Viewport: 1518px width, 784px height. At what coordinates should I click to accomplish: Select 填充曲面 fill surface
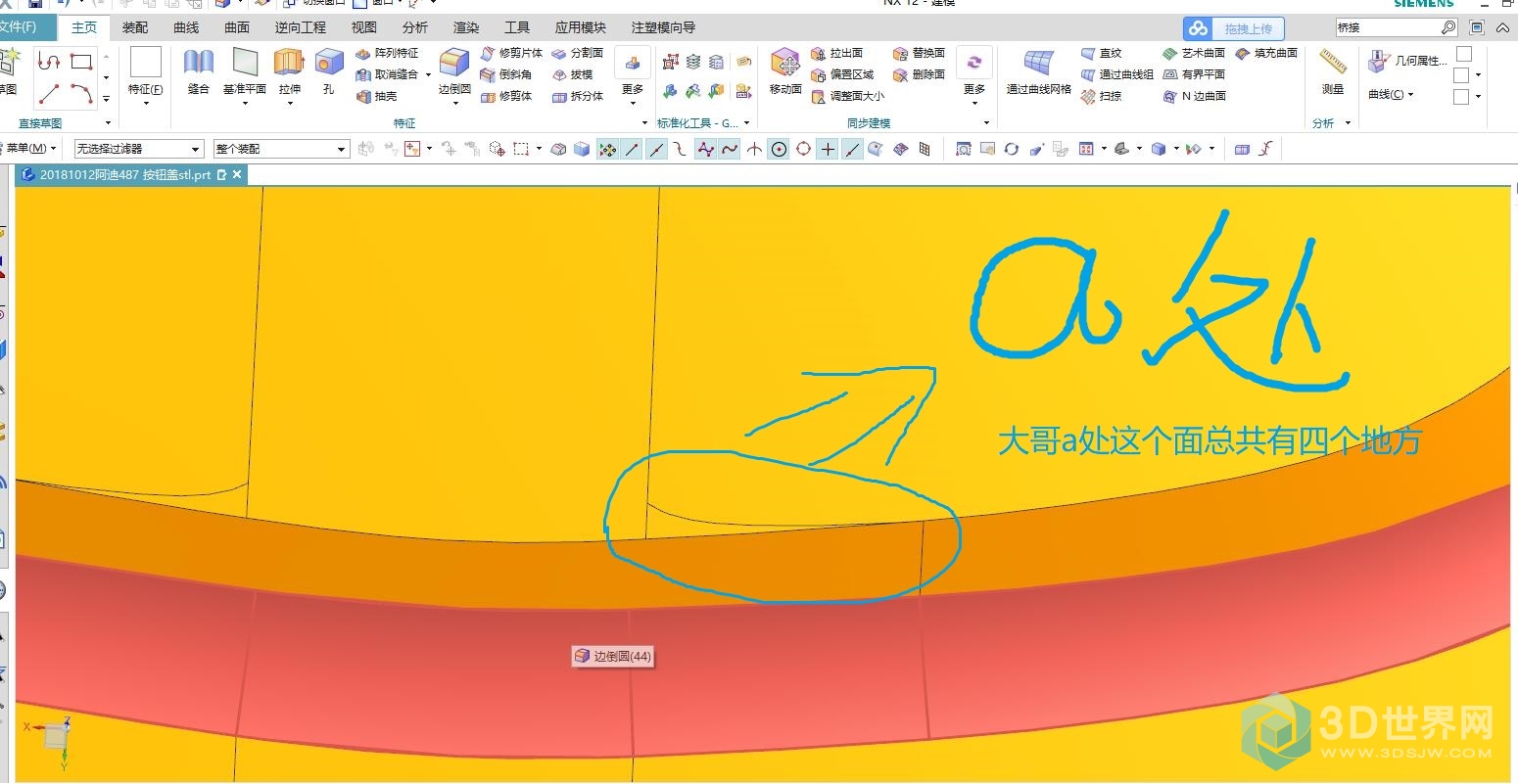click(1265, 53)
